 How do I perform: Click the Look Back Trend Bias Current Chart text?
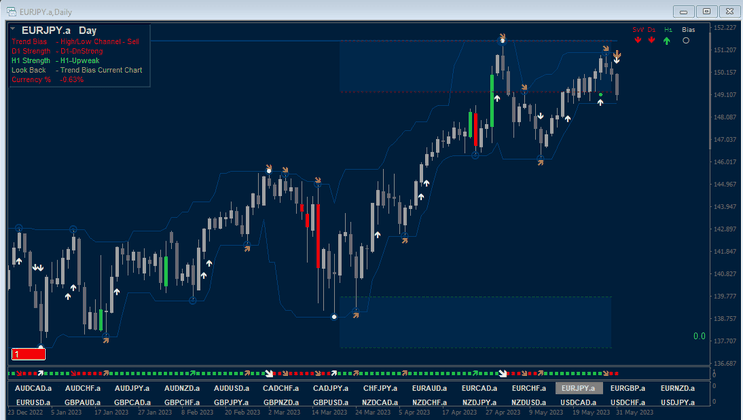pyautogui.click(x=77, y=70)
